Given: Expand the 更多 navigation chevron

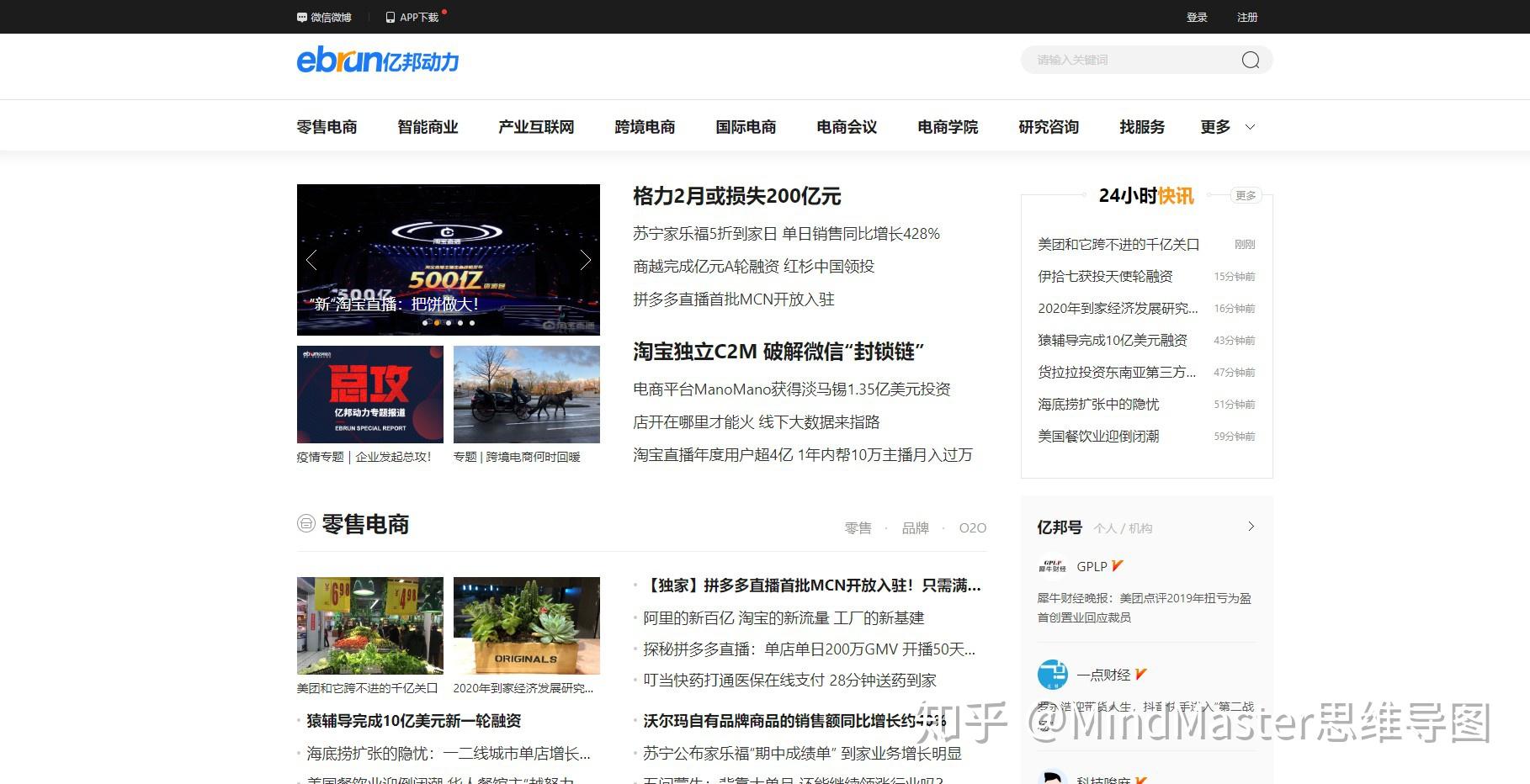Looking at the screenshot, I should [x=1250, y=127].
